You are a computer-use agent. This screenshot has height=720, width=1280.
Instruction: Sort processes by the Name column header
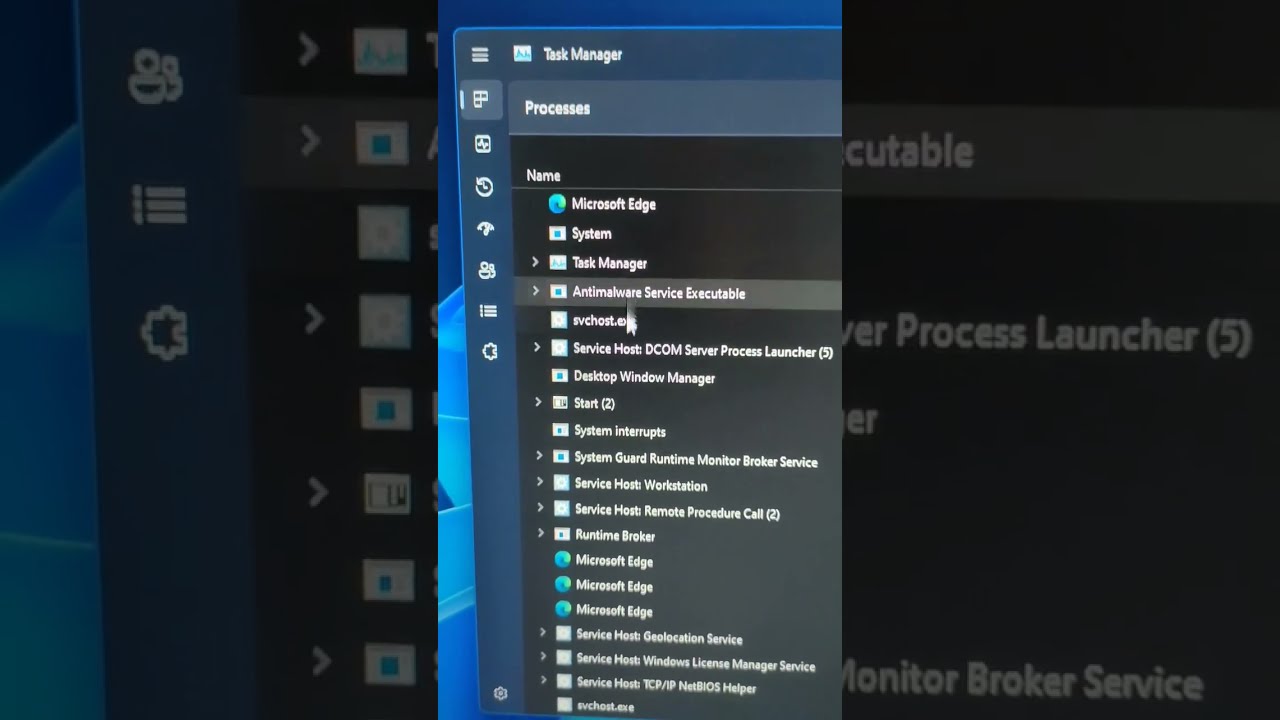pyautogui.click(x=543, y=176)
